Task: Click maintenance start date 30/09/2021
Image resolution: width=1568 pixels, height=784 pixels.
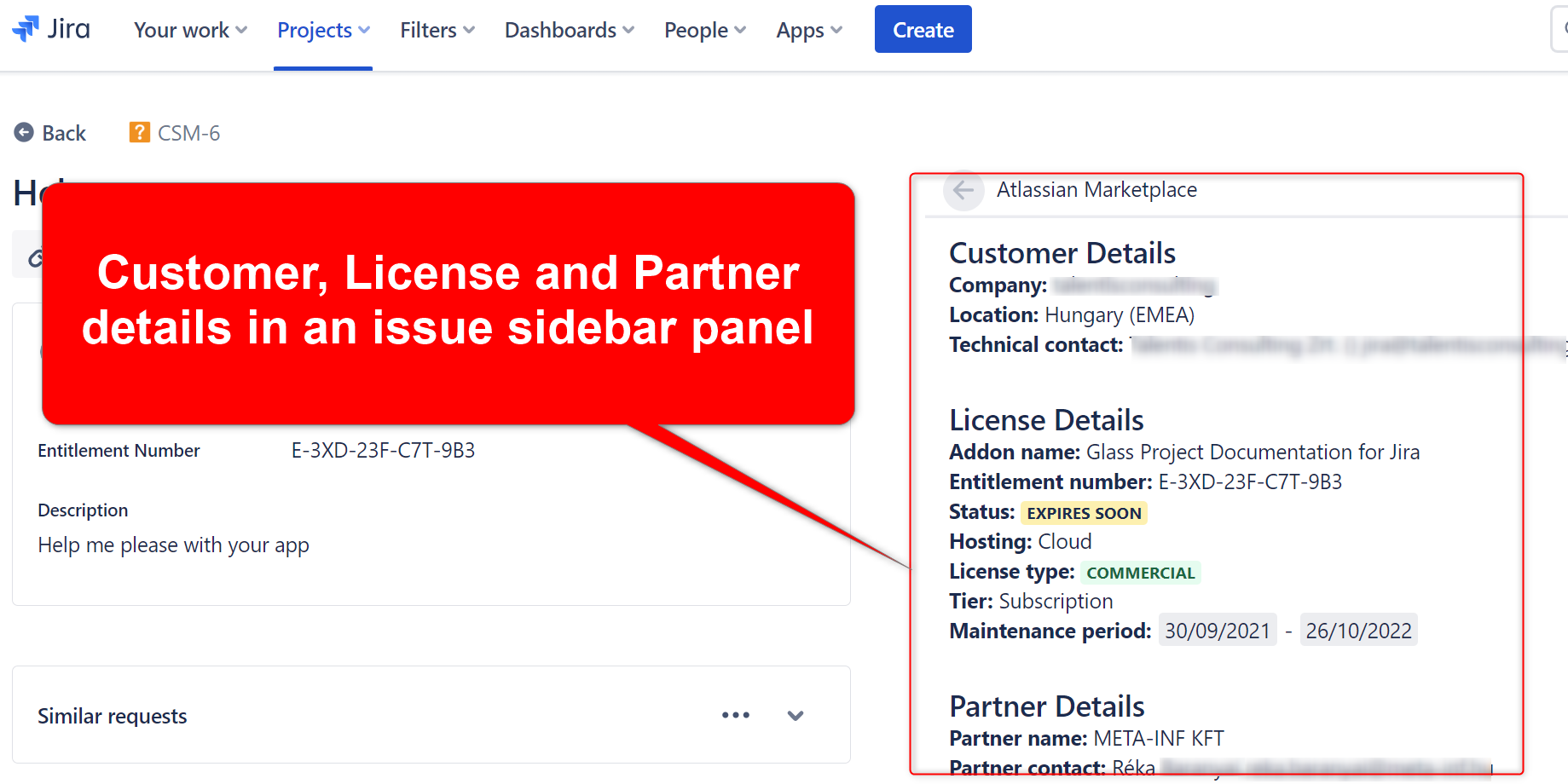Action: 1218,631
